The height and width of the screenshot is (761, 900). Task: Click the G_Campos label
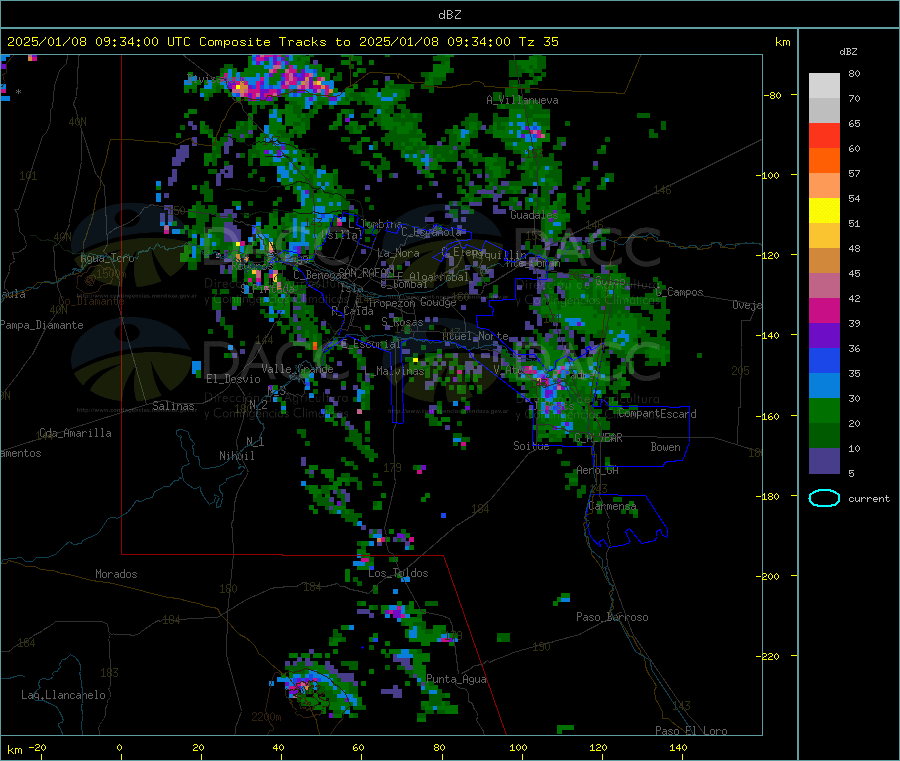[679, 292]
